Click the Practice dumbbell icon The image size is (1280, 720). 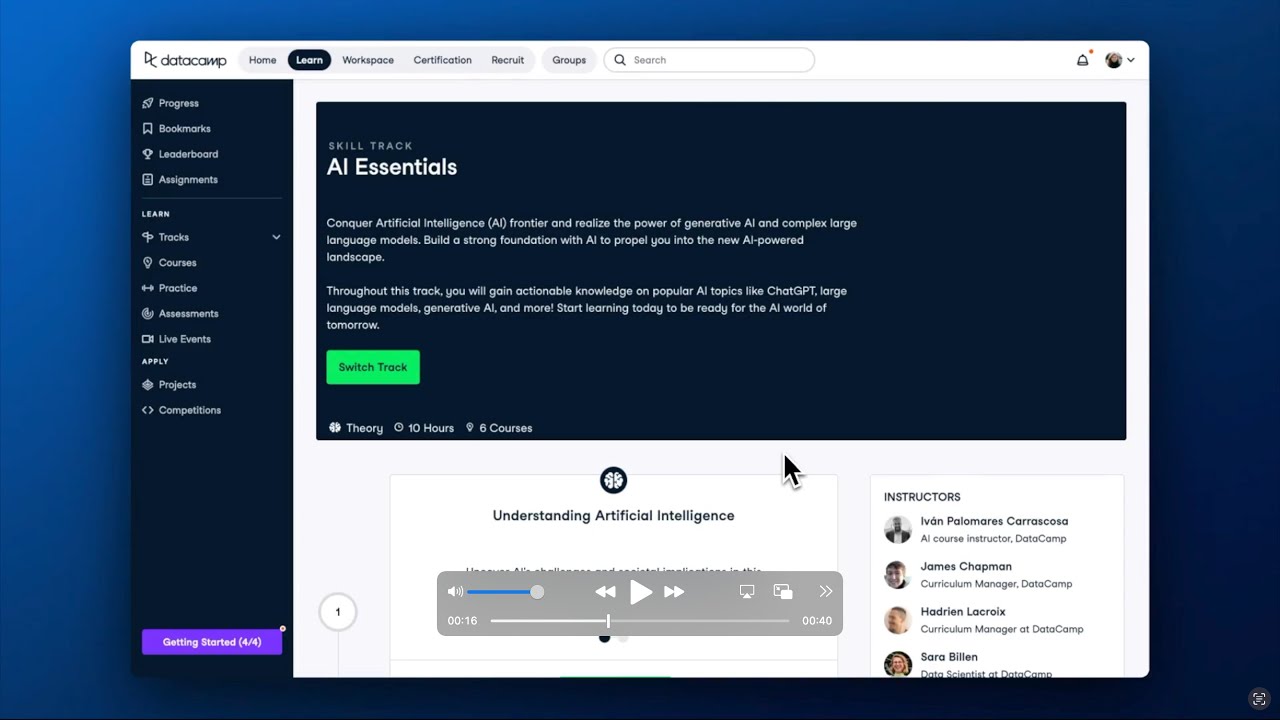pyautogui.click(x=148, y=288)
